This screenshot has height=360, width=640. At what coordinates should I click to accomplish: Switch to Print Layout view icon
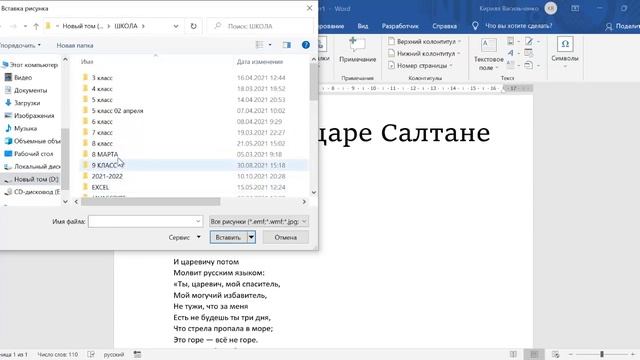click(534, 354)
